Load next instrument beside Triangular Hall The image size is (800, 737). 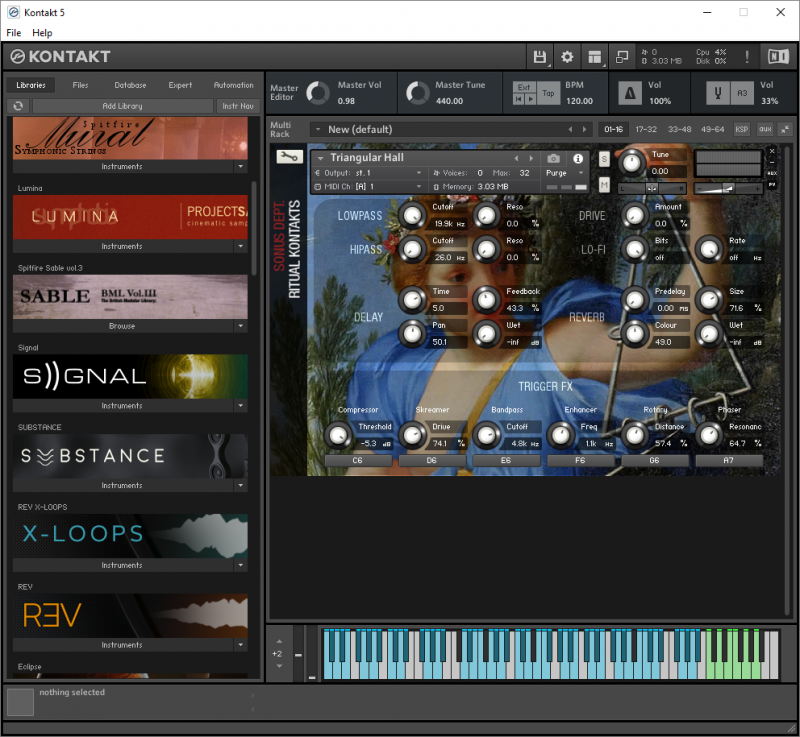(531, 159)
